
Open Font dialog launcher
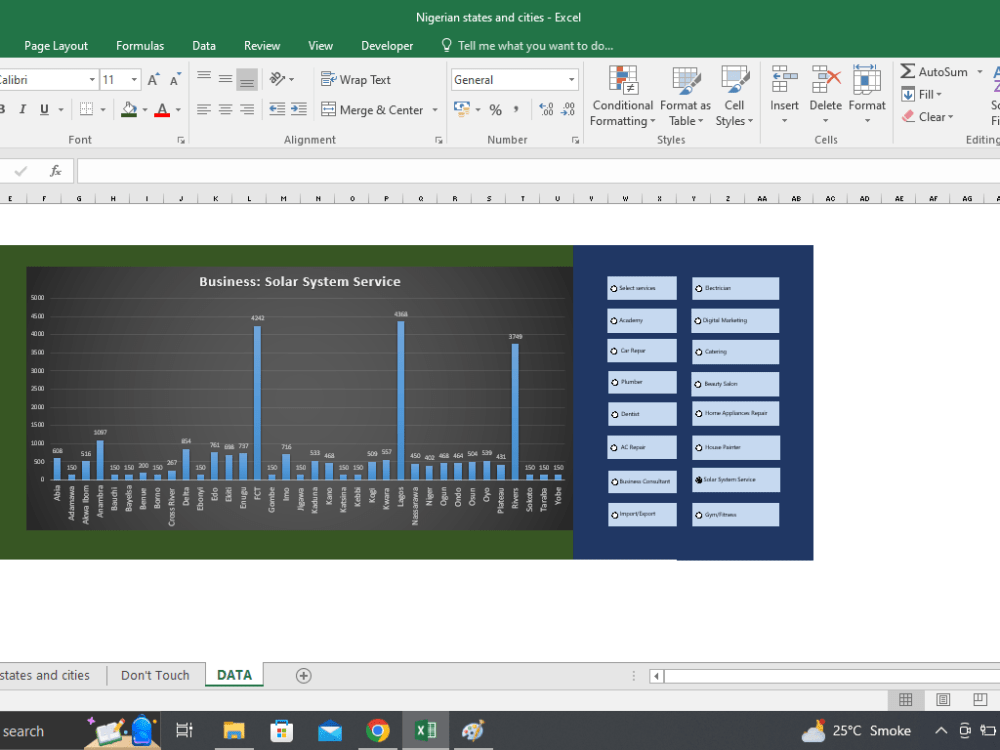point(181,140)
